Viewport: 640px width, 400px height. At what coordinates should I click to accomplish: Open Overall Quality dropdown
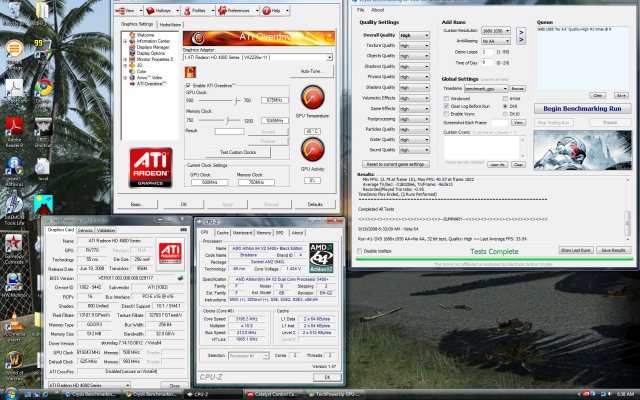click(414, 36)
